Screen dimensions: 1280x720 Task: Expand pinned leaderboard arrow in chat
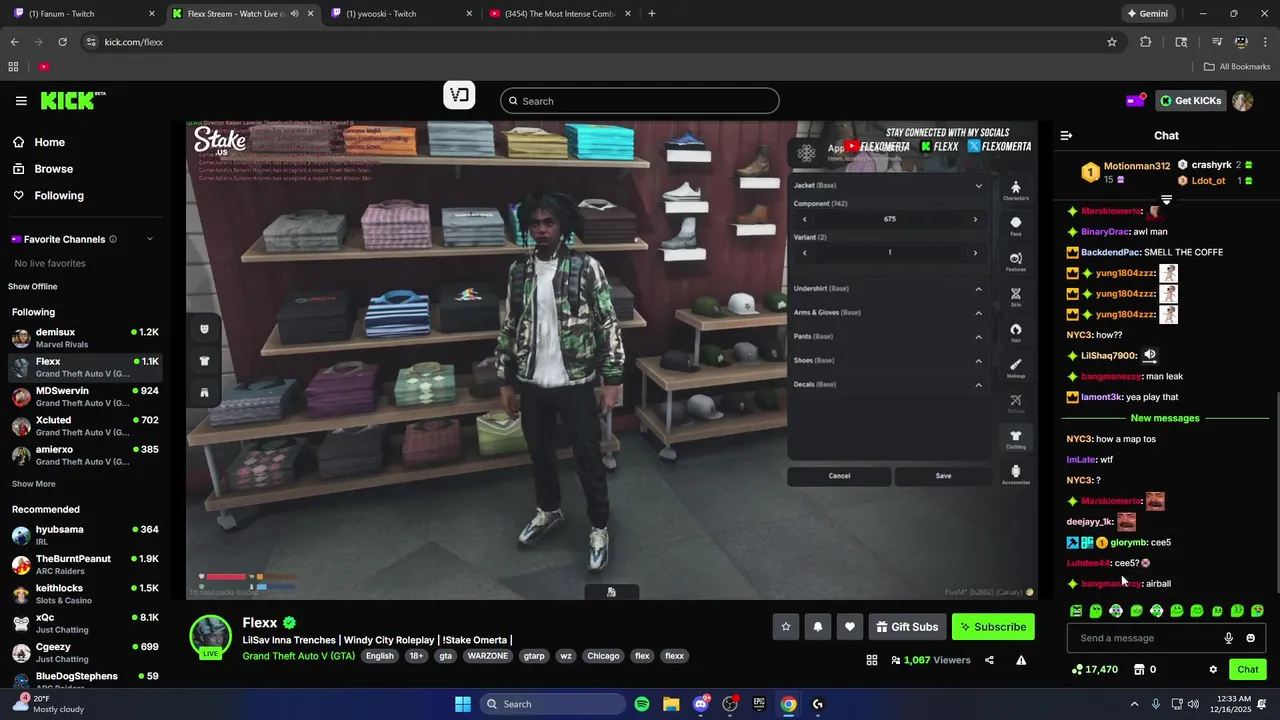coord(1166,200)
